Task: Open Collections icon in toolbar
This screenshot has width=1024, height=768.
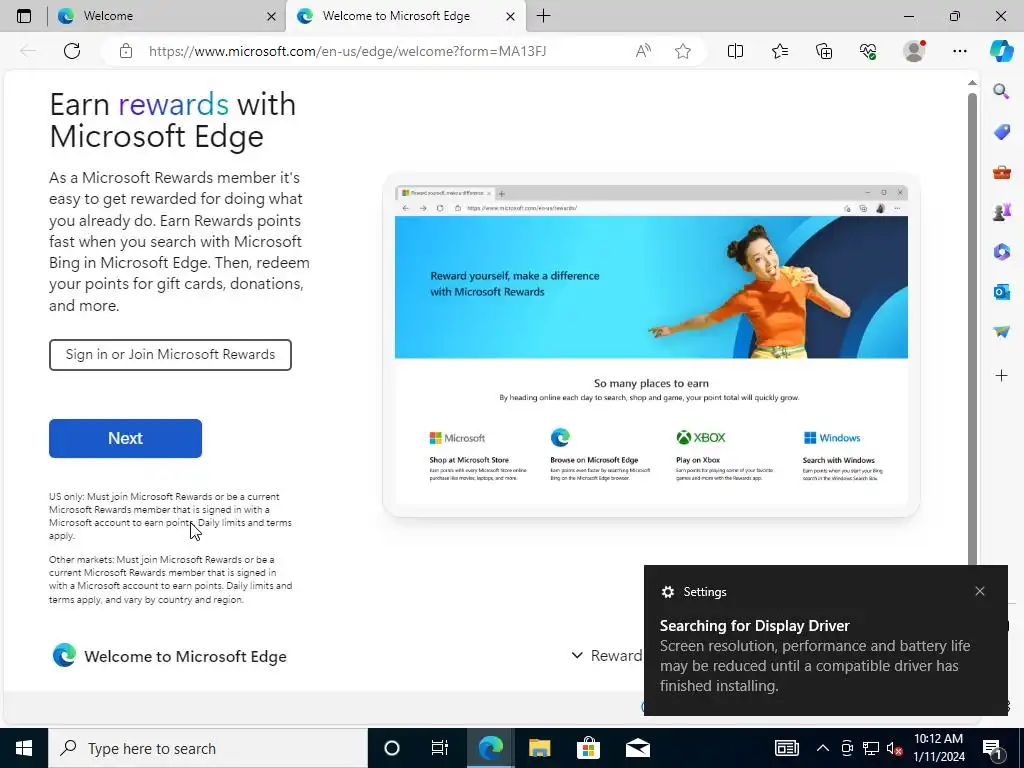Action: pos(824,51)
